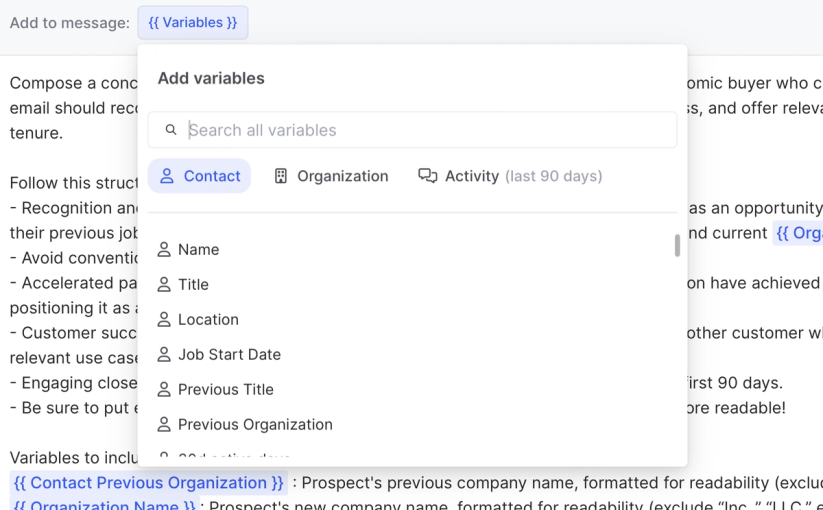Insert the Name variable
Screen dimensions: 823x510
(198, 249)
